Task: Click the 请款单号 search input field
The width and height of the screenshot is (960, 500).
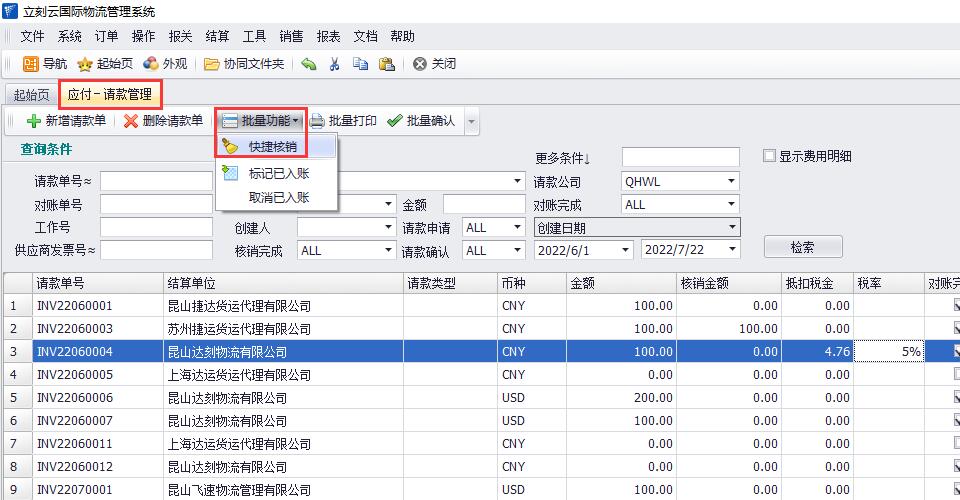Action: point(155,182)
